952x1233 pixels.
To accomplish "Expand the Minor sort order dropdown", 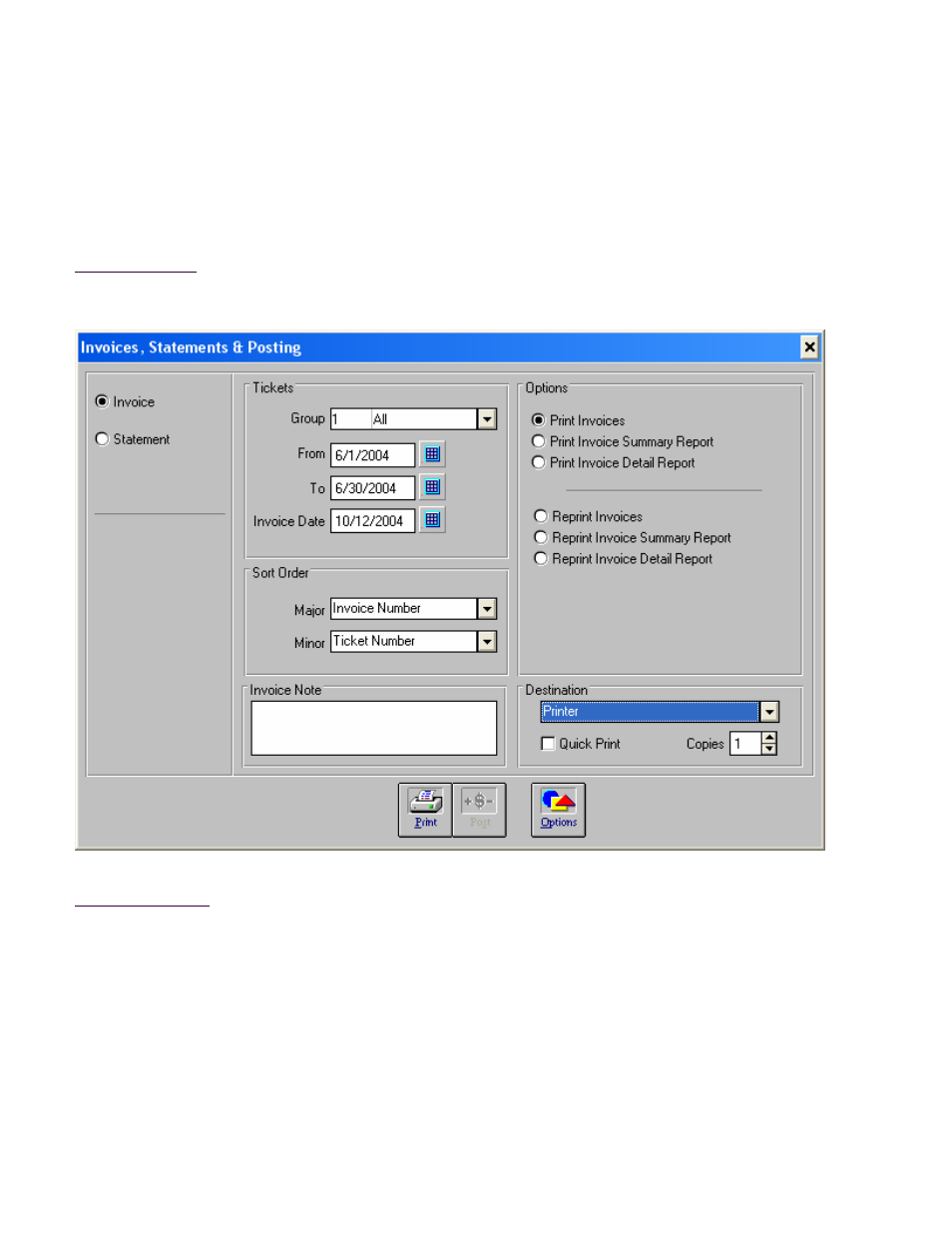I will click(487, 642).
